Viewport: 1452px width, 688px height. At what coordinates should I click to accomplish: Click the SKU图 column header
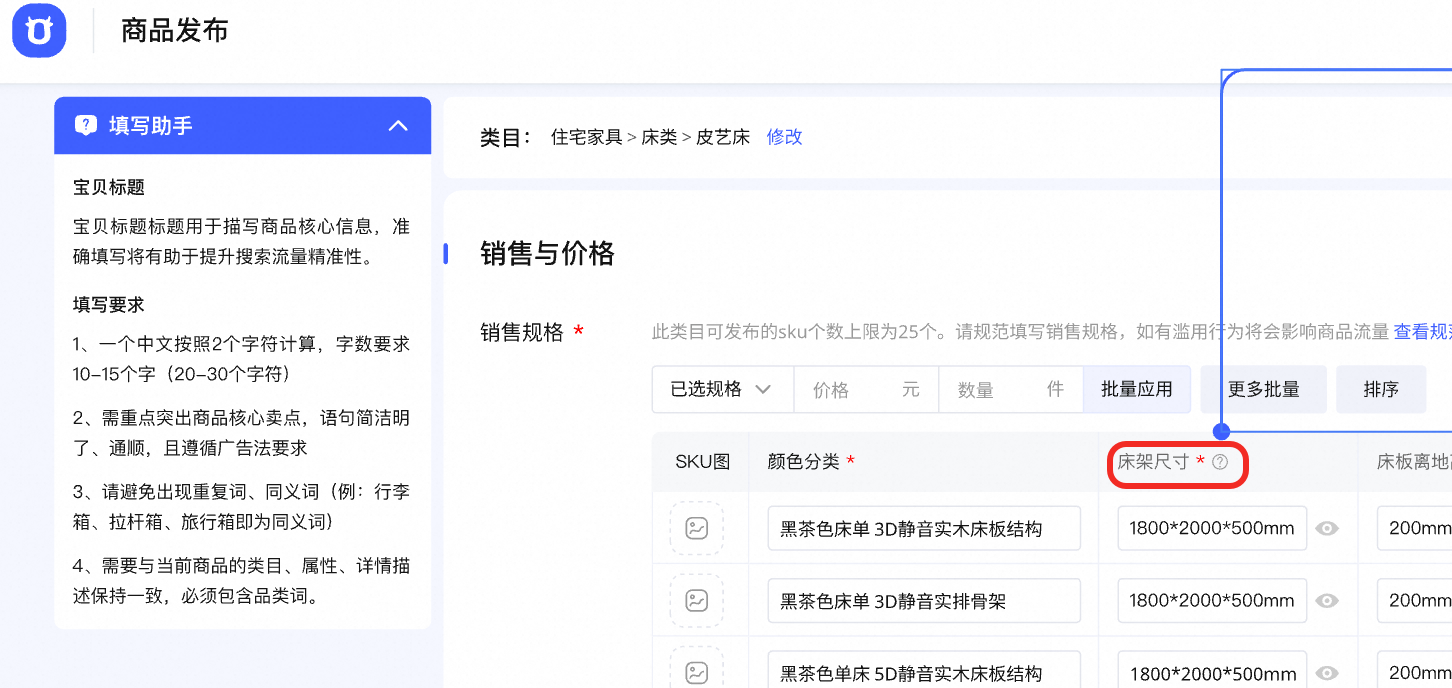(702, 461)
